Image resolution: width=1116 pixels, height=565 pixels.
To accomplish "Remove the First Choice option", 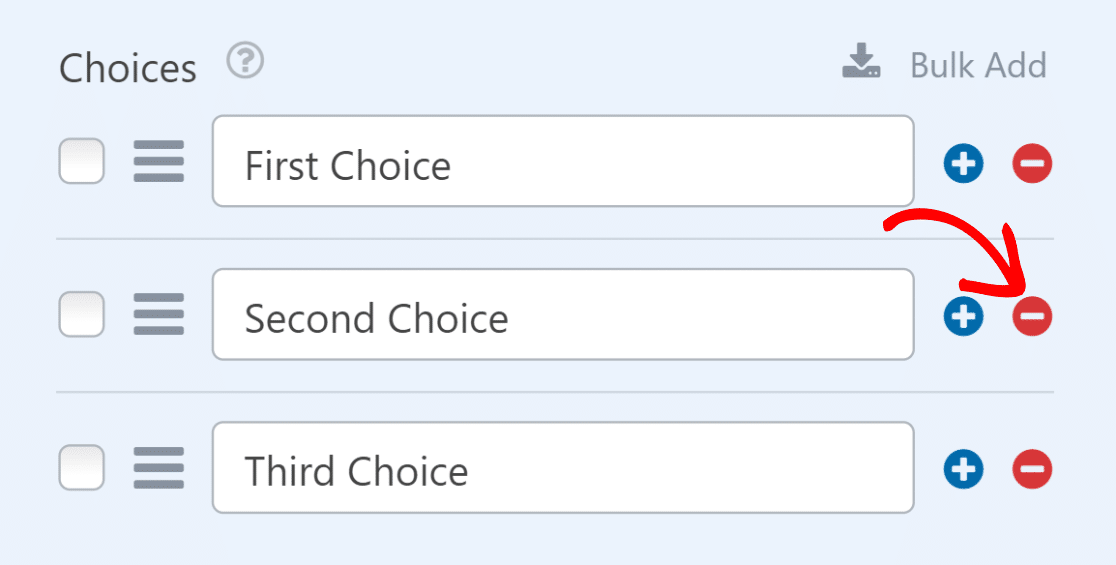I will coord(1032,164).
